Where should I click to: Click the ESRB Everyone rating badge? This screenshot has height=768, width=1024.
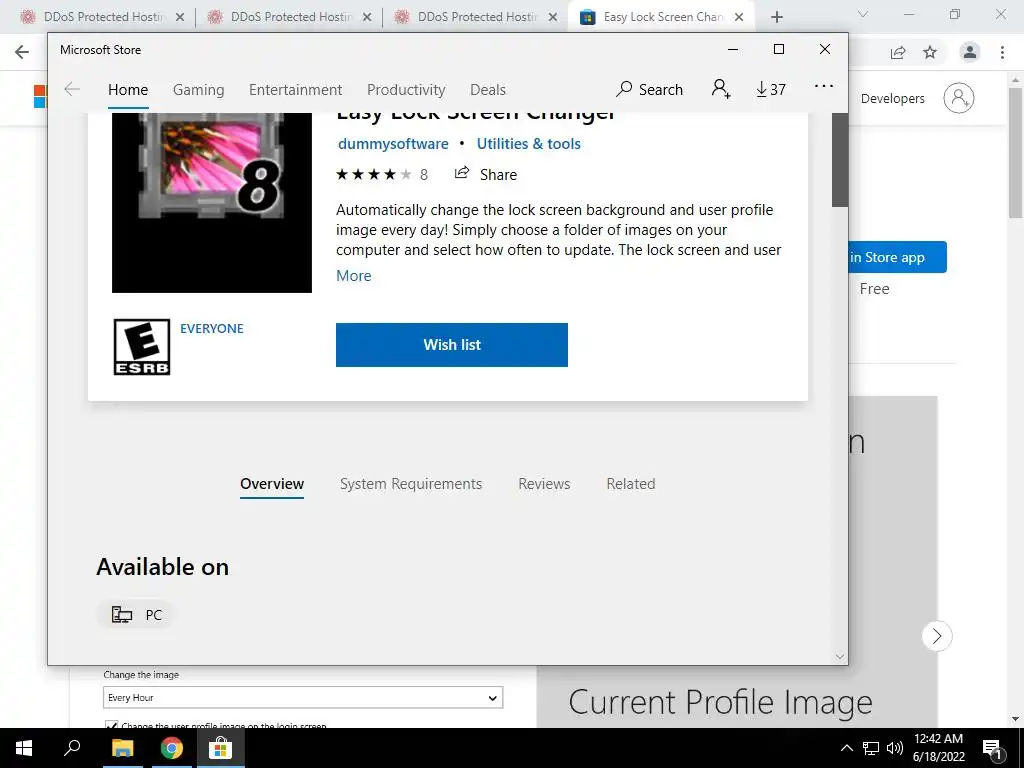(x=142, y=347)
